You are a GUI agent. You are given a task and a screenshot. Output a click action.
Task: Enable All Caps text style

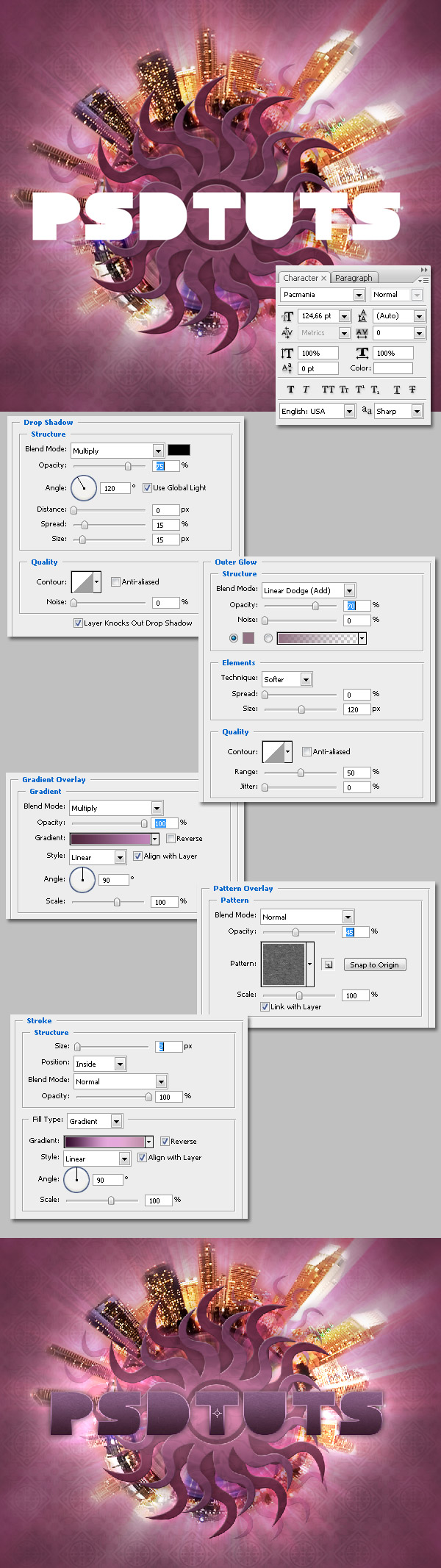click(328, 390)
